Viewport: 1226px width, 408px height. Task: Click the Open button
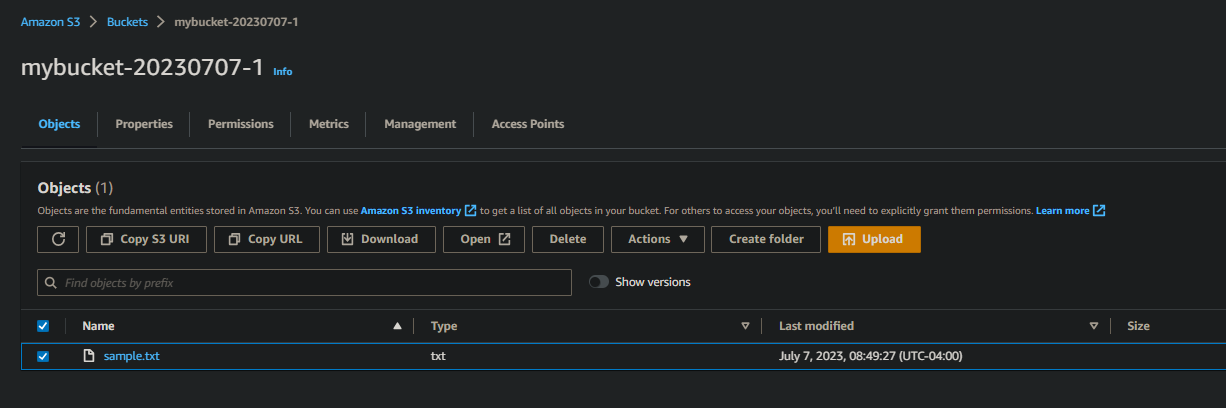(484, 239)
